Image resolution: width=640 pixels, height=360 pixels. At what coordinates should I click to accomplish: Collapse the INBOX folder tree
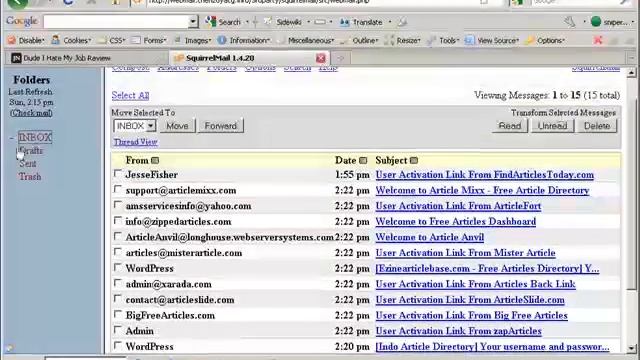click(x=11, y=138)
